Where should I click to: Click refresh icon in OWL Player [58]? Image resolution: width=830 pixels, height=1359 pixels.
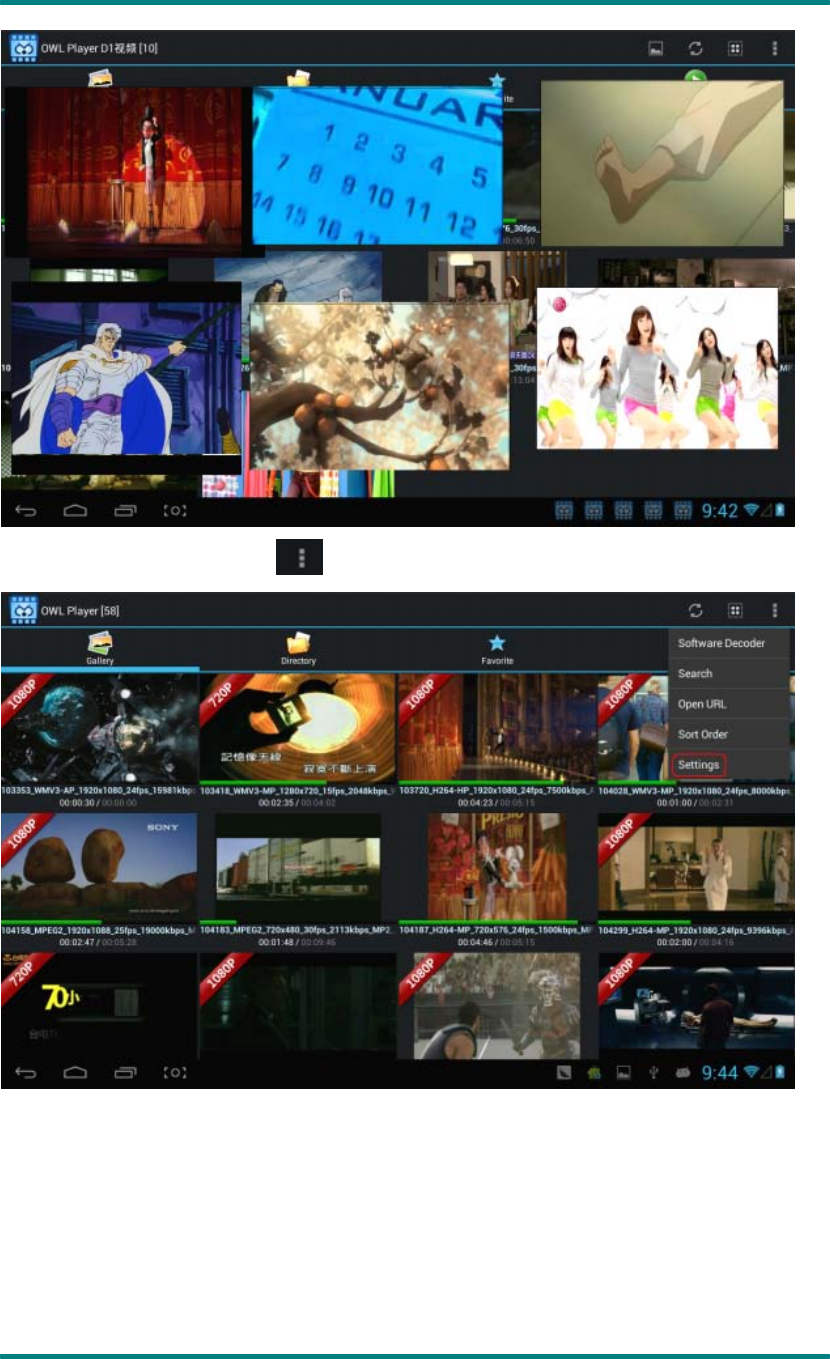point(694,609)
